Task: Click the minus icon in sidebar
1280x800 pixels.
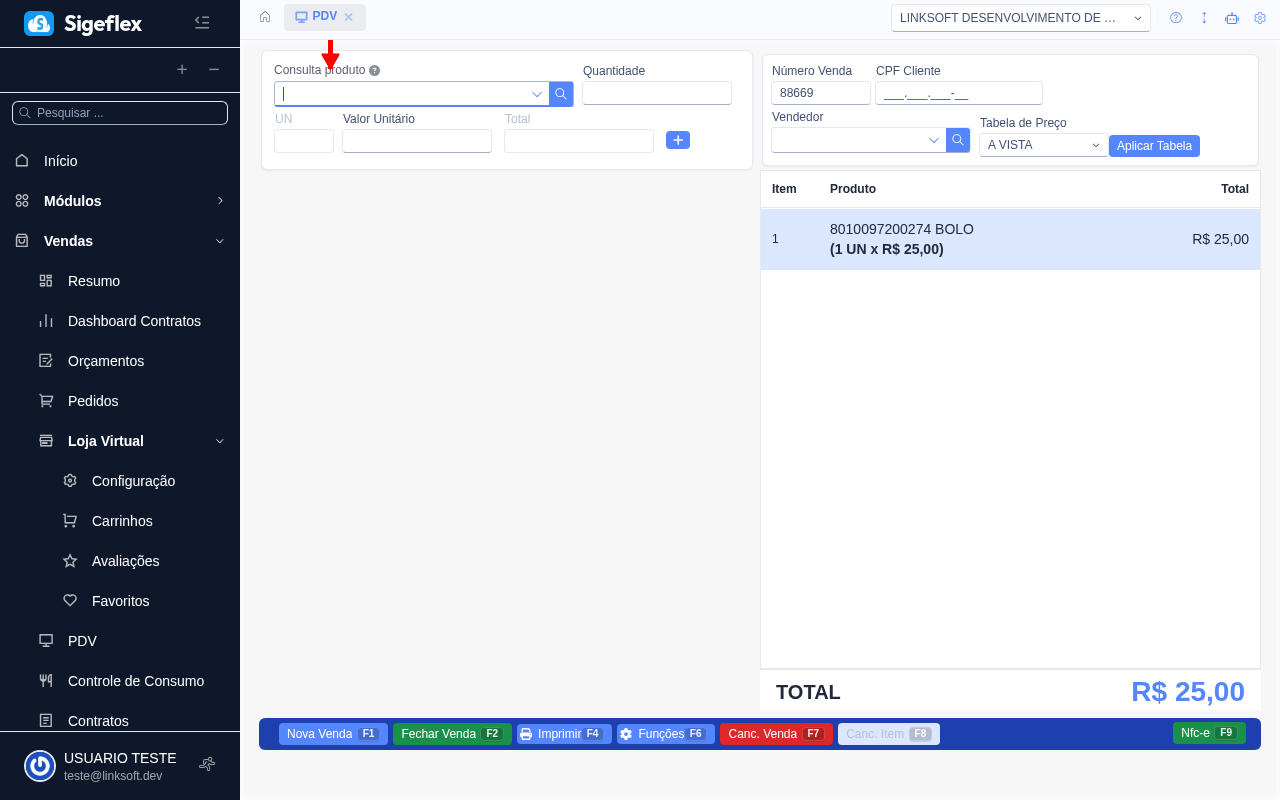Action: [214, 69]
